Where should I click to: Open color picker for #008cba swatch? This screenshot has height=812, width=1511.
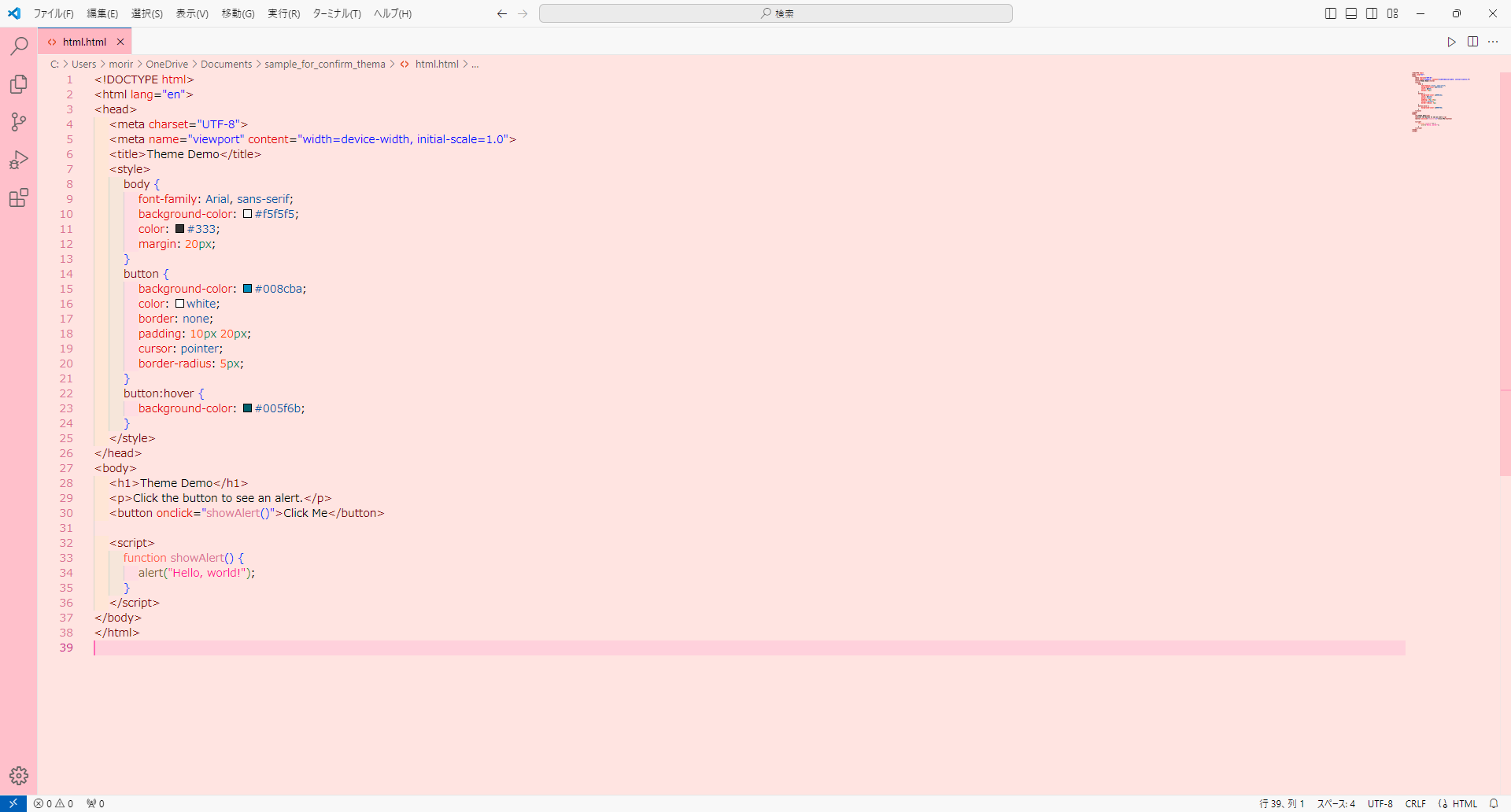248,289
